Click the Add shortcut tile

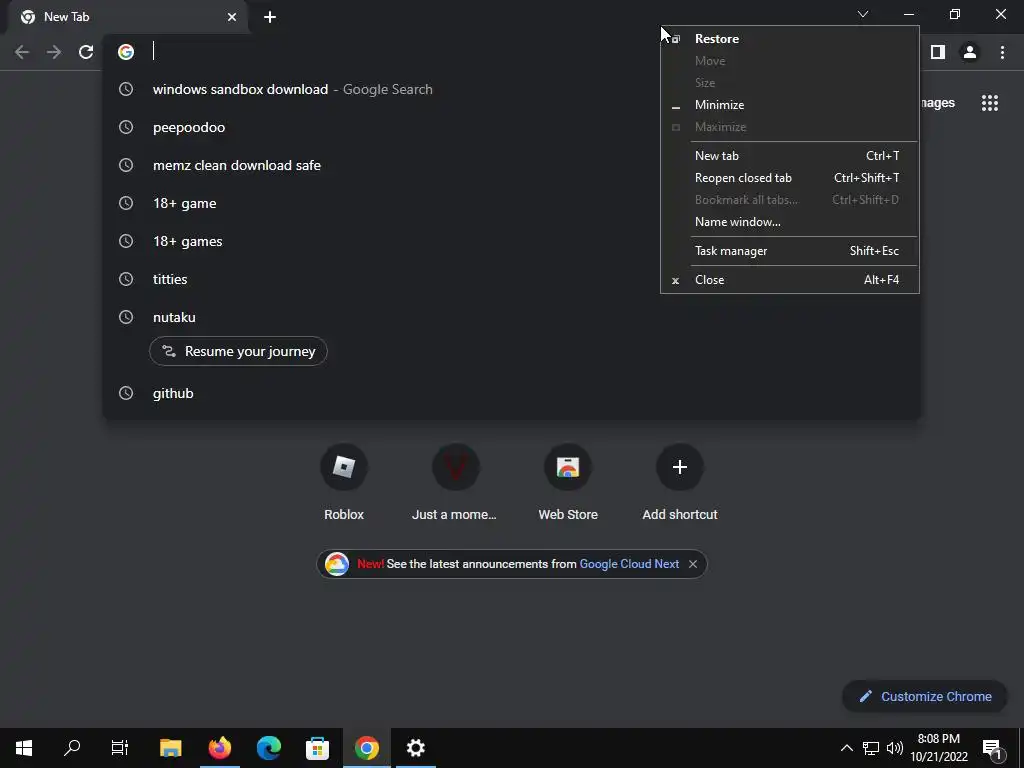point(680,483)
